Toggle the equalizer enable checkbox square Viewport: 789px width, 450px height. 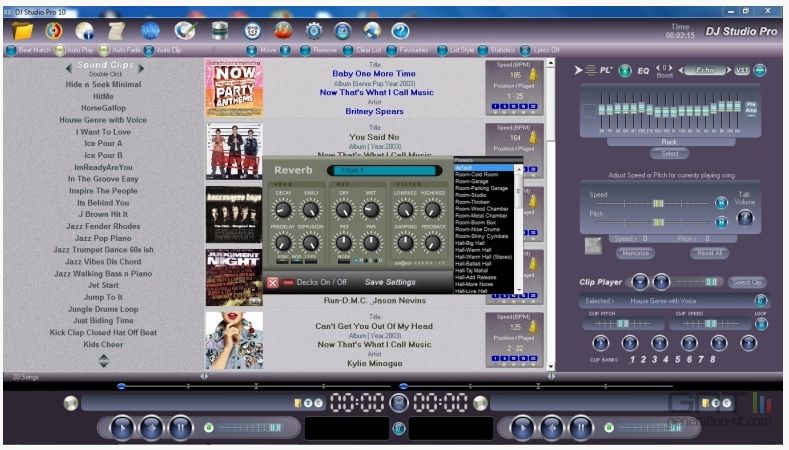[x=589, y=111]
